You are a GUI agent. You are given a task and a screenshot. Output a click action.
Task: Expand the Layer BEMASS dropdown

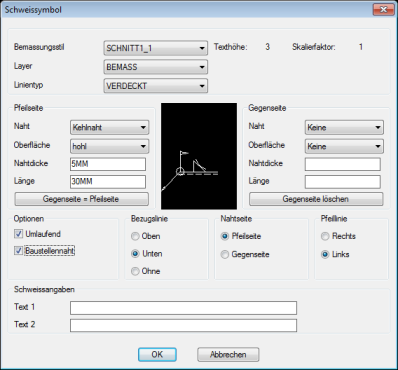tap(156, 67)
